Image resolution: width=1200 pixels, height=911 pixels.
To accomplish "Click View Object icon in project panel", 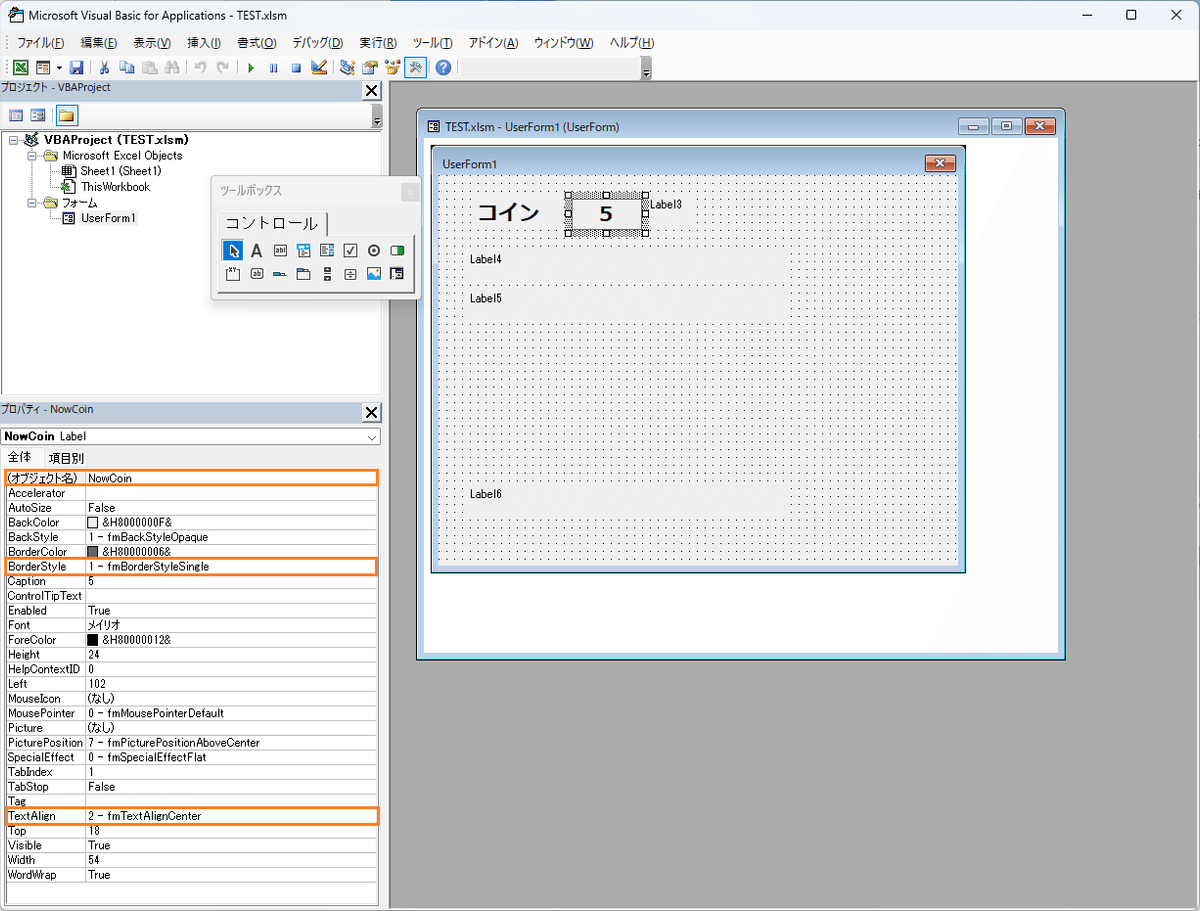I will pos(38,116).
